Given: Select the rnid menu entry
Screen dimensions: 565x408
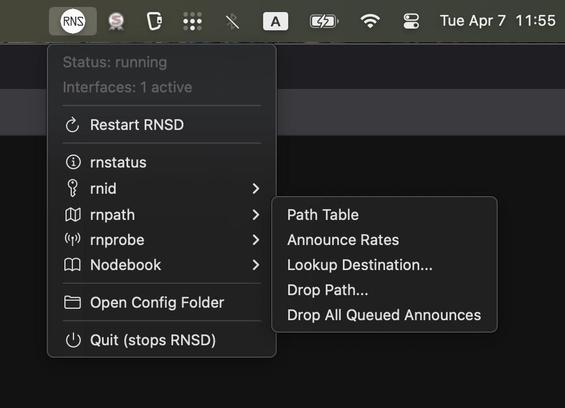Looking at the screenshot, I should click(162, 188).
